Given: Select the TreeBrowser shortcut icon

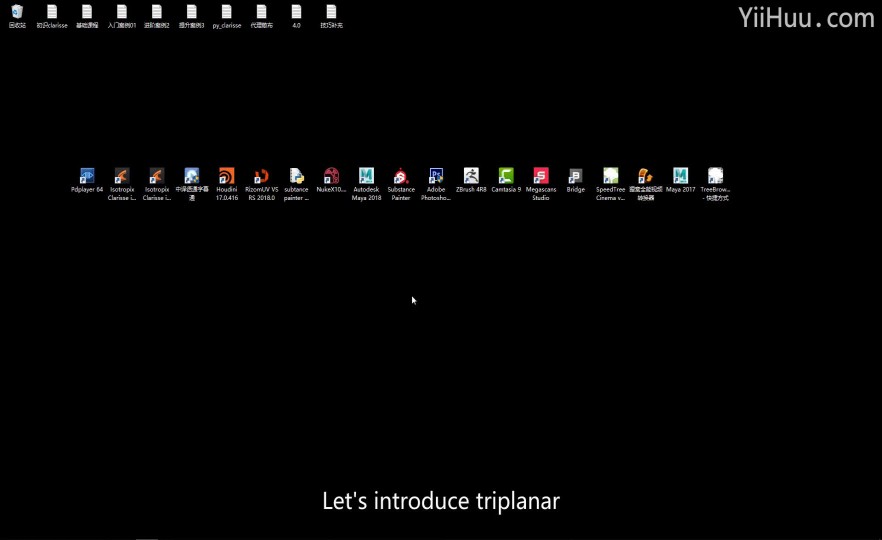Looking at the screenshot, I should tap(716, 184).
